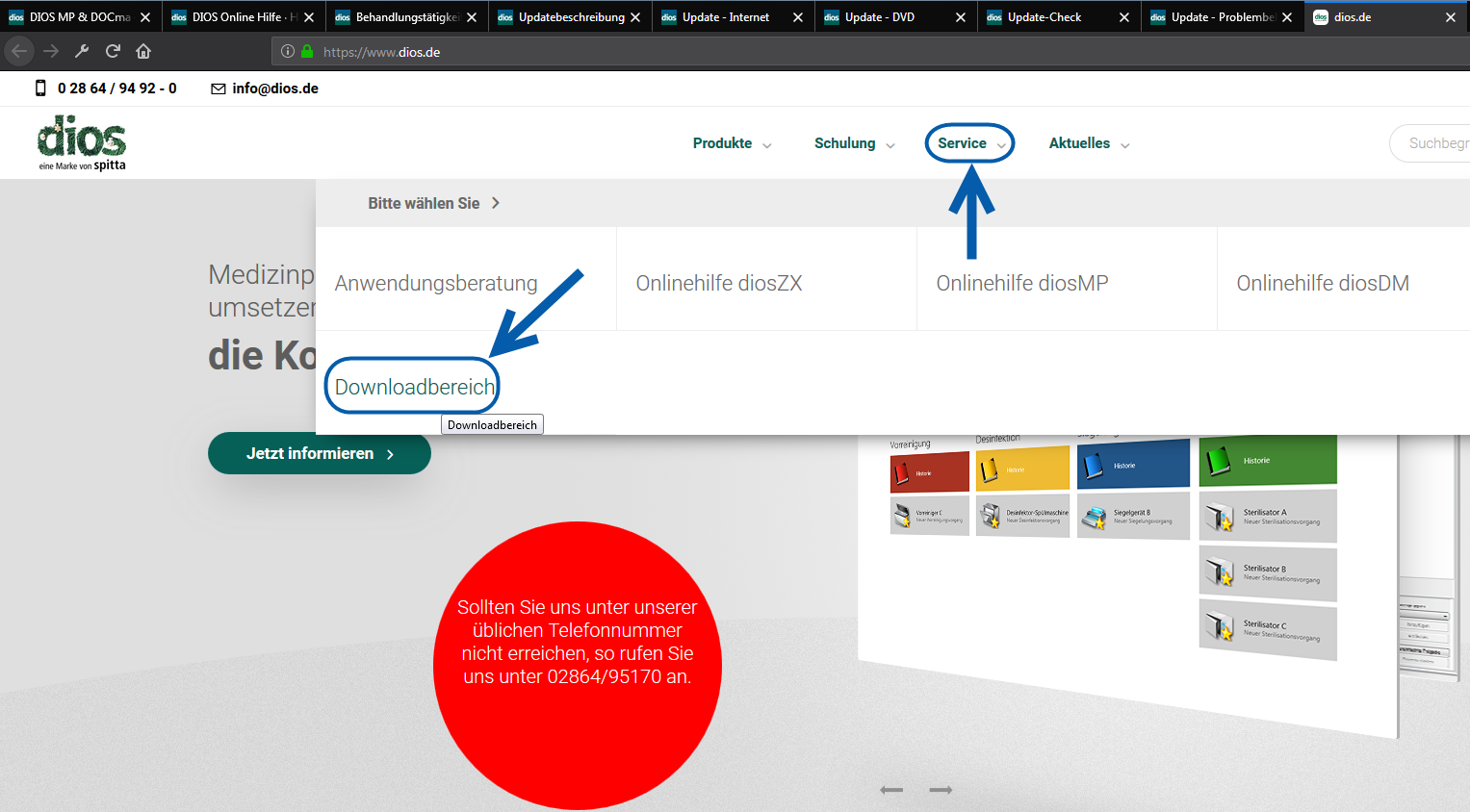Viewport: 1470px width, 812px height.
Task: Click red Historie tile in screenshot
Action: [x=930, y=472]
